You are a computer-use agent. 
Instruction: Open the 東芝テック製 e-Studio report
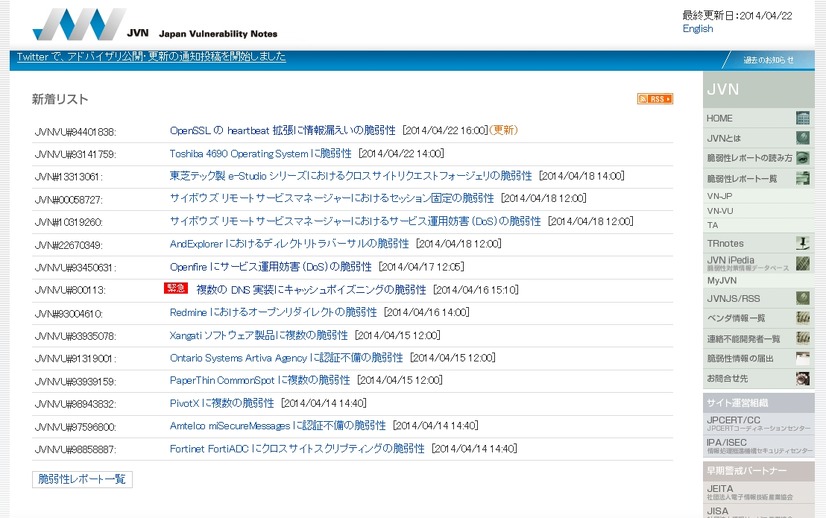350,175
